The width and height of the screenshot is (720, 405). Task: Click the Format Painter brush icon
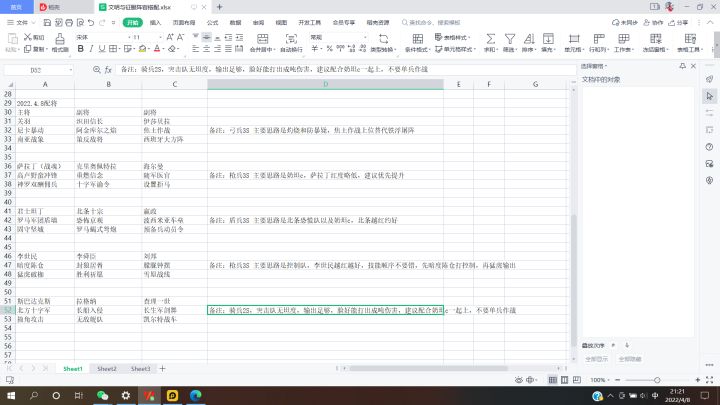click(60, 39)
